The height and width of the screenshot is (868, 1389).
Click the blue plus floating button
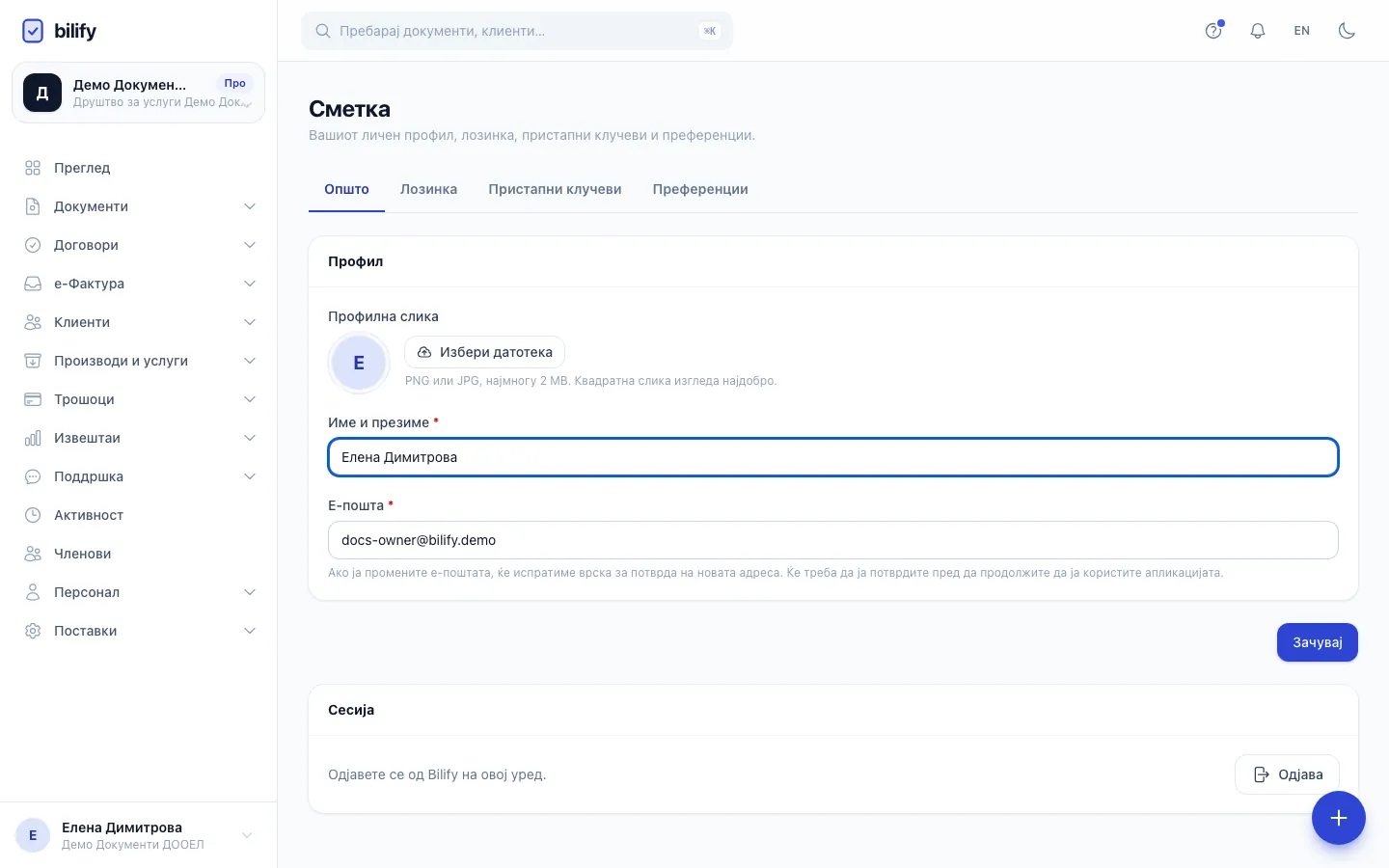point(1339,818)
